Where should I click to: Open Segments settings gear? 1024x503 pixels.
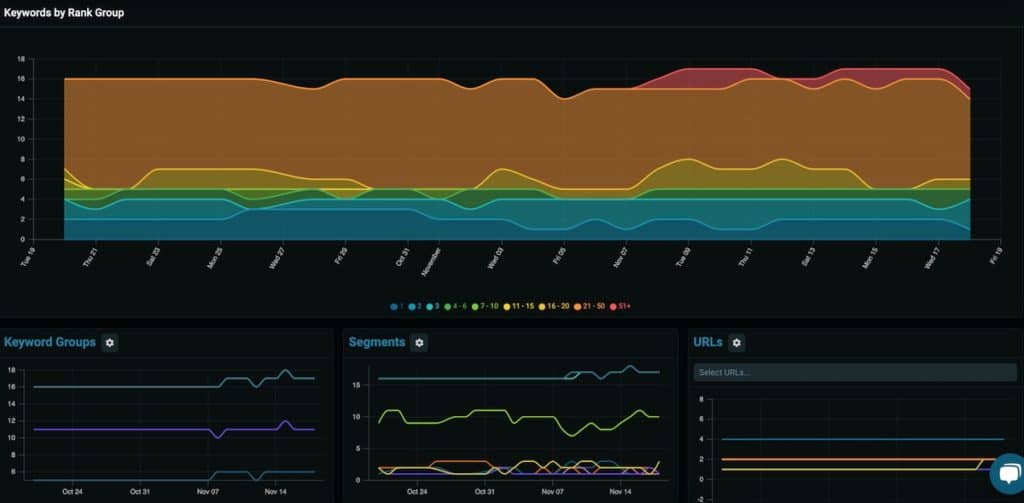[419, 342]
